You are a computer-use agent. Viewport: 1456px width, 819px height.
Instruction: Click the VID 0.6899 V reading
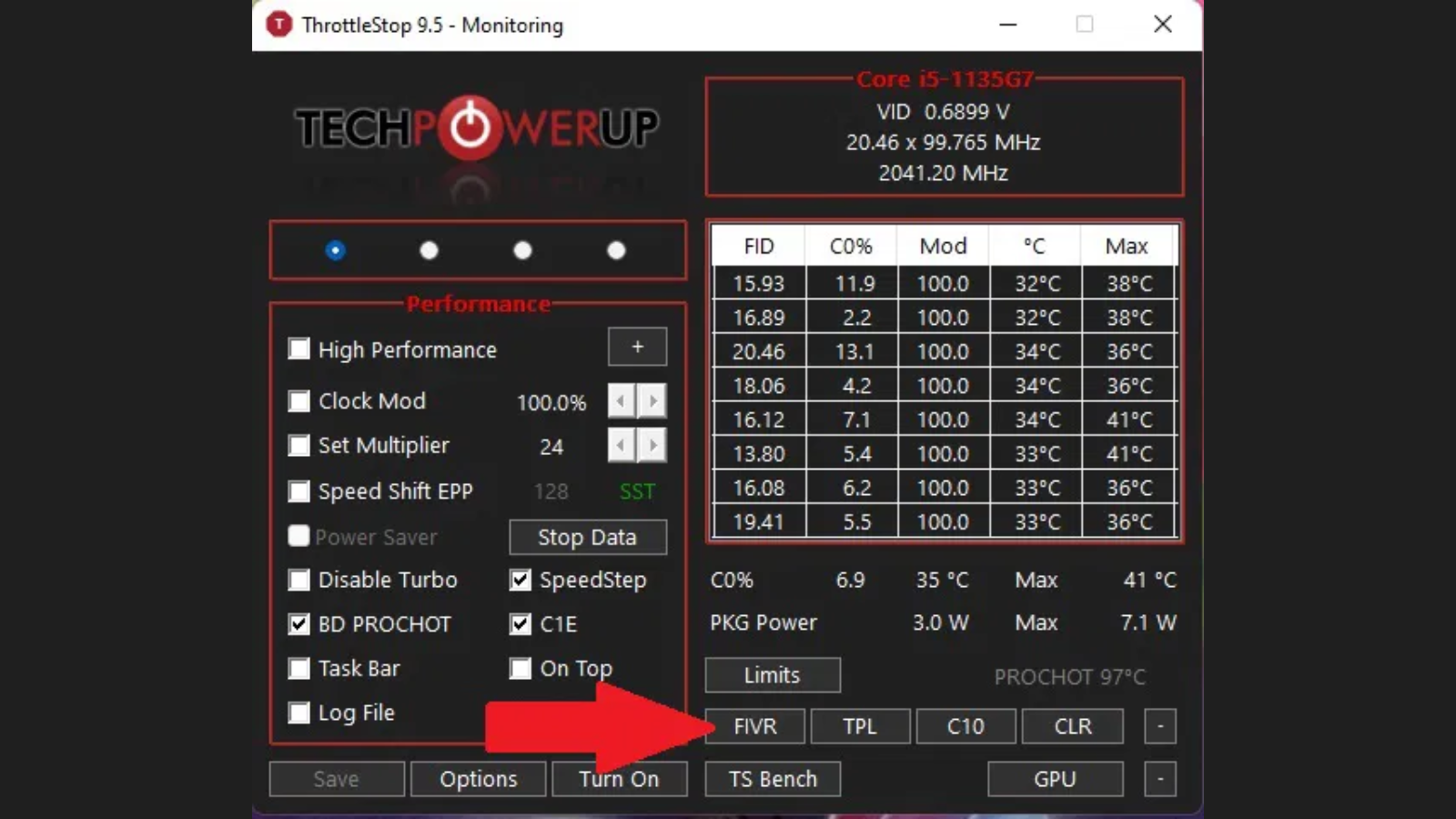[x=944, y=112]
